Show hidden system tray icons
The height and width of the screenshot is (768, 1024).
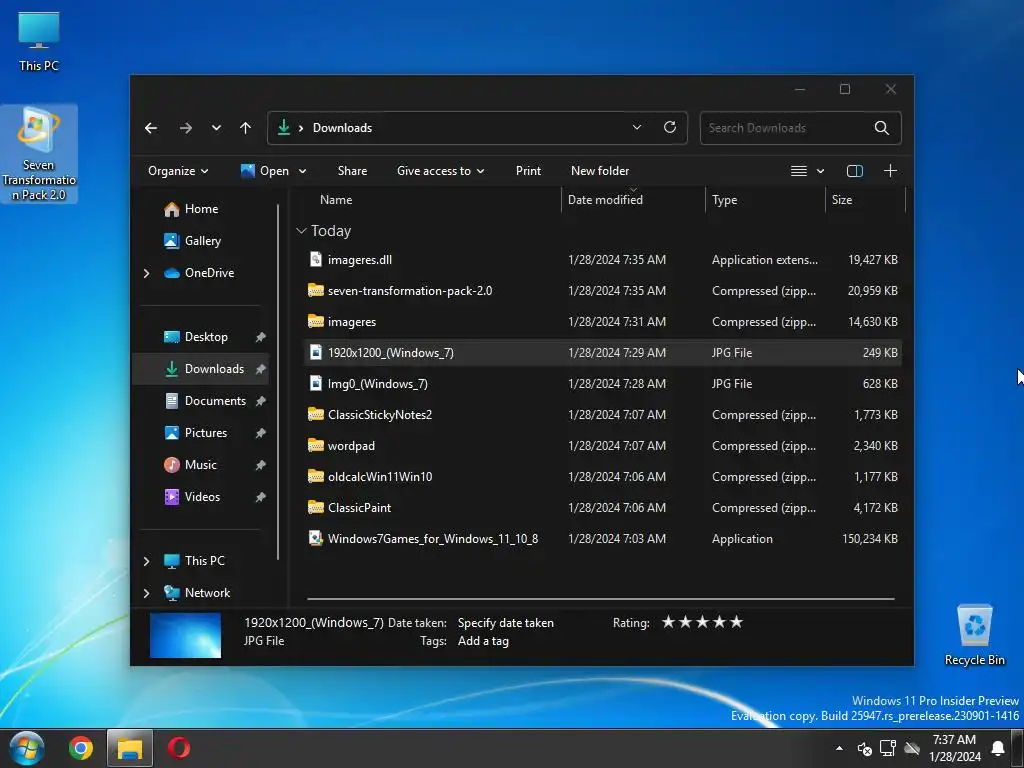click(839, 748)
